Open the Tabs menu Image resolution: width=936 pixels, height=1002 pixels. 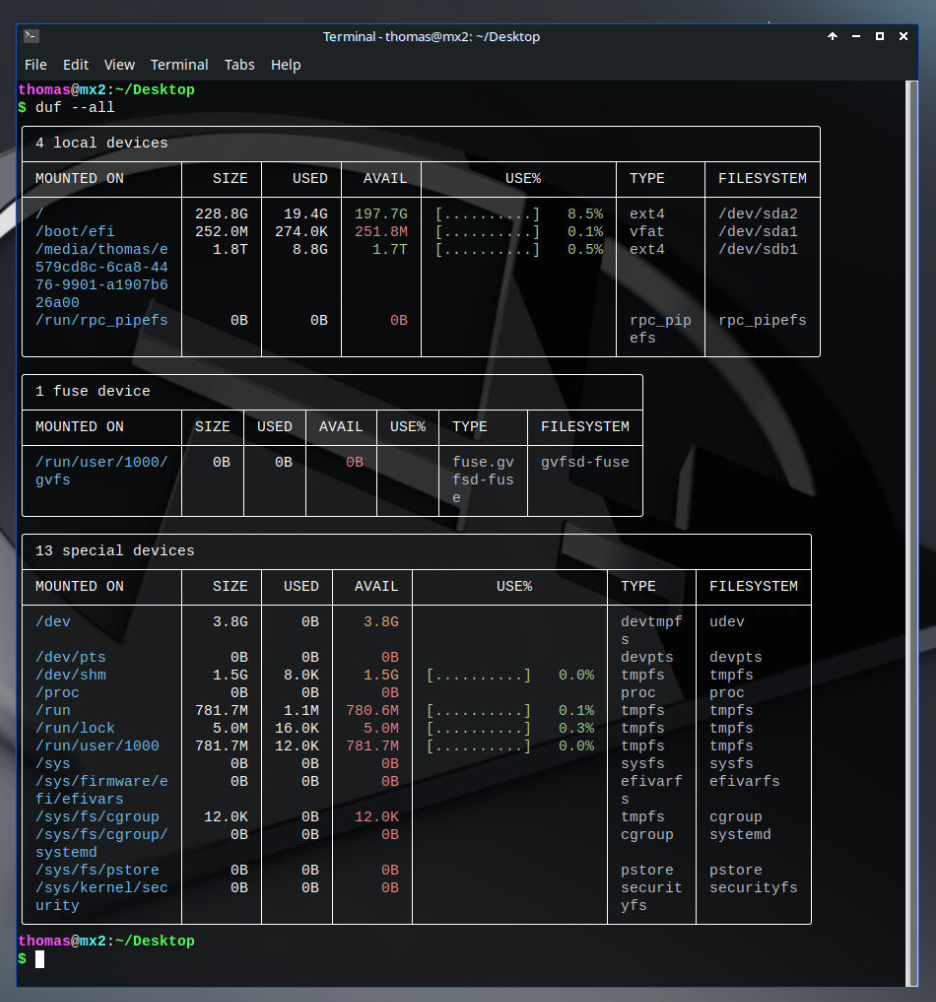point(239,65)
